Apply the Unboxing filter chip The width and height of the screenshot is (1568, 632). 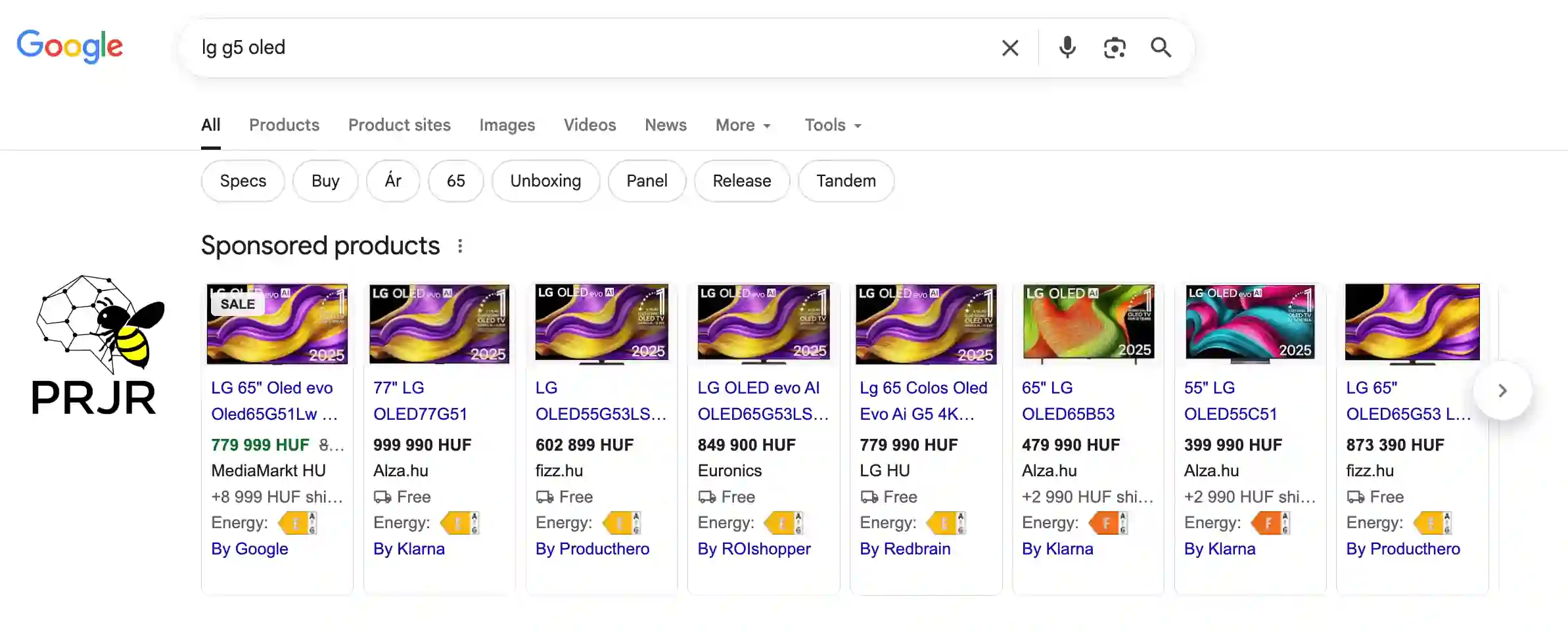click(x=545, y=181)
